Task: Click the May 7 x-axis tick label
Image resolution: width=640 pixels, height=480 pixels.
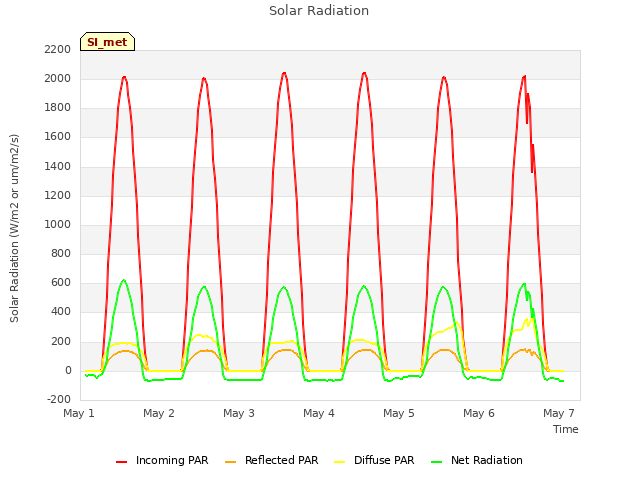Action: pyautogui.click(x=559, y=413)
